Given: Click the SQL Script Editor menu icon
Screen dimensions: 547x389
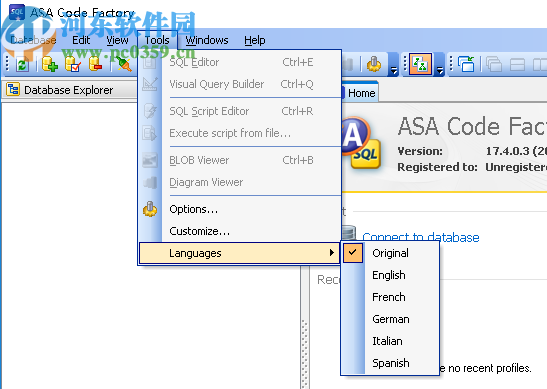Looking at the screenshot, I should click(150, 111).
